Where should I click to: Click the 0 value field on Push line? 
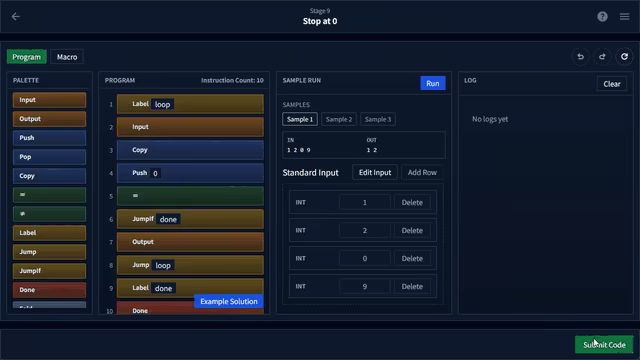[x=155, y=173]
